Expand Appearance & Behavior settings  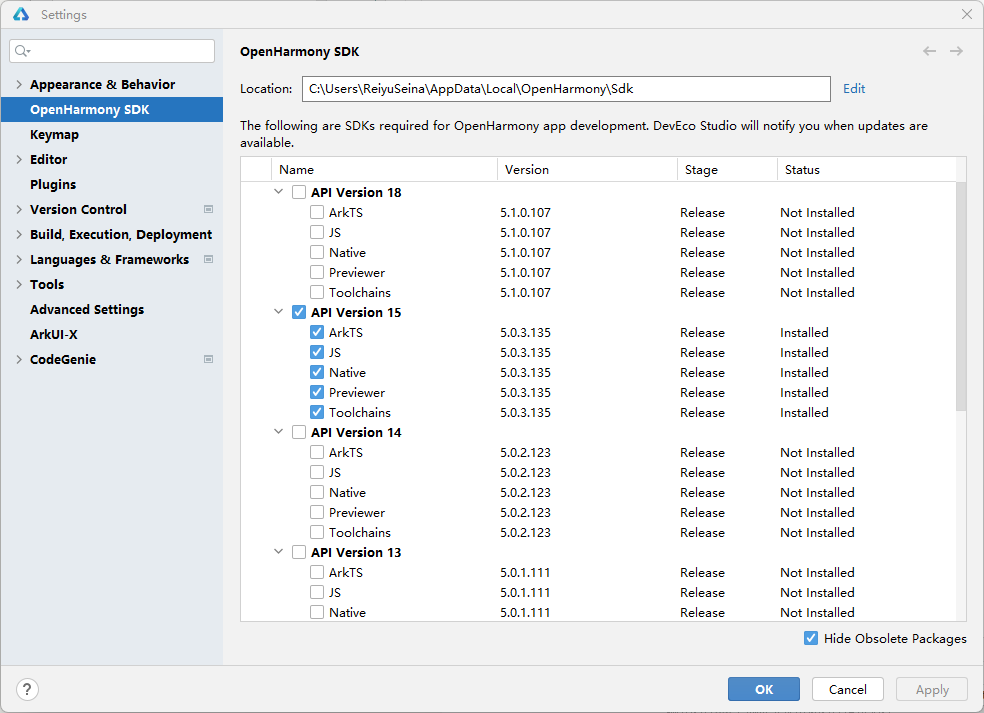click(x=19, y=84)
